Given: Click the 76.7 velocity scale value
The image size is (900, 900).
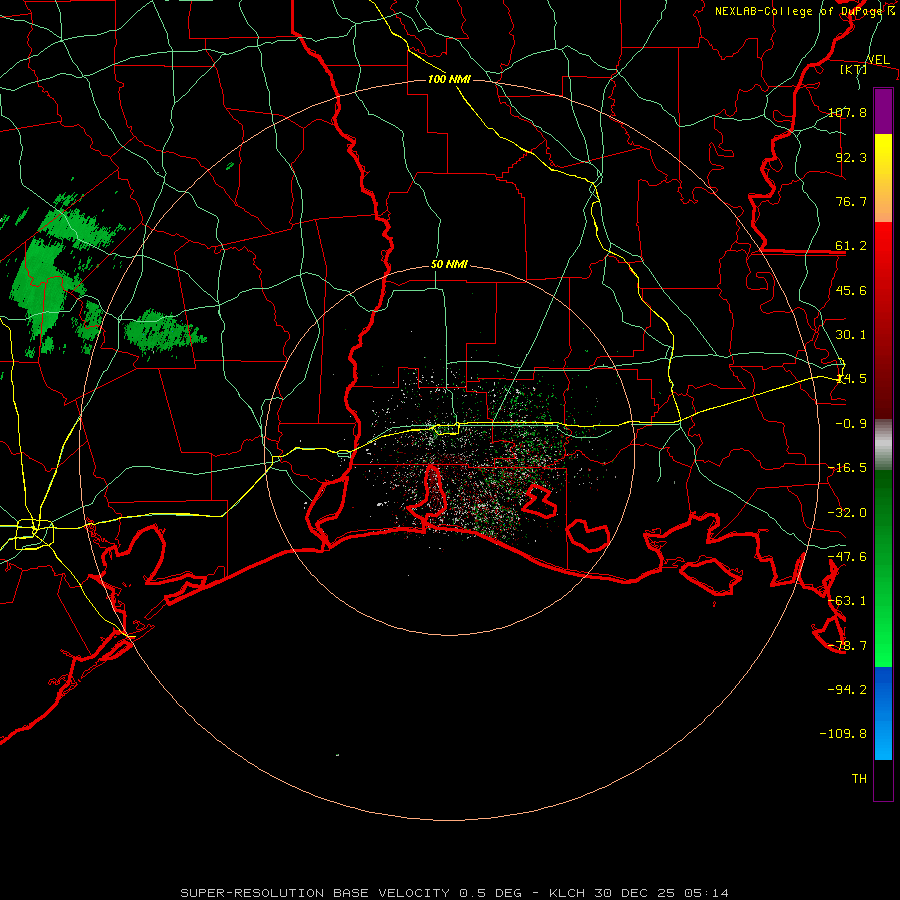Looking at the screenshot, I should (x=851, y=201).
